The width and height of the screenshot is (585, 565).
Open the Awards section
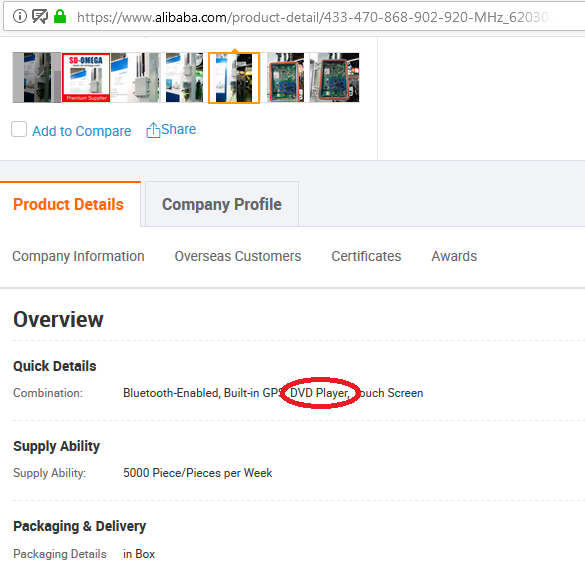pos(454,256)
